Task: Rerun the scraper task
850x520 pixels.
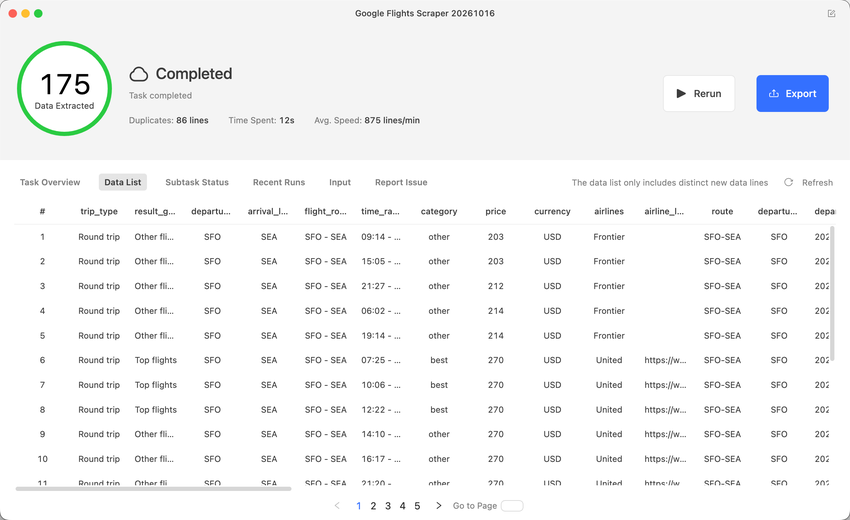Action: click(x=699, y=93)
